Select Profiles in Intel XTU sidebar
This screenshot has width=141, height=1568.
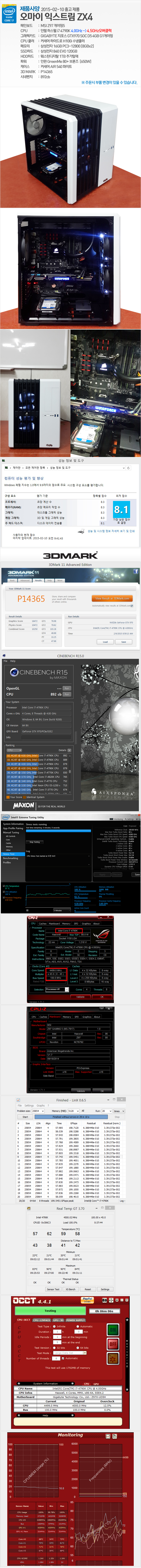[7, 863]
